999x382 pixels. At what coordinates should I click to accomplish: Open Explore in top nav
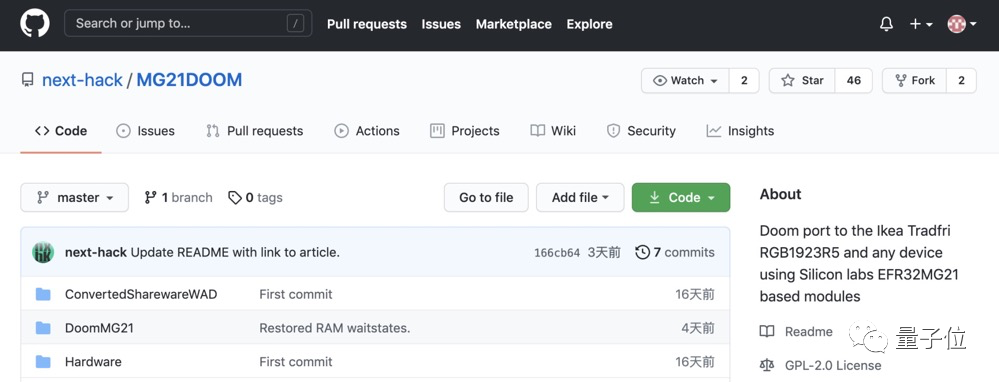click(589, 24)
